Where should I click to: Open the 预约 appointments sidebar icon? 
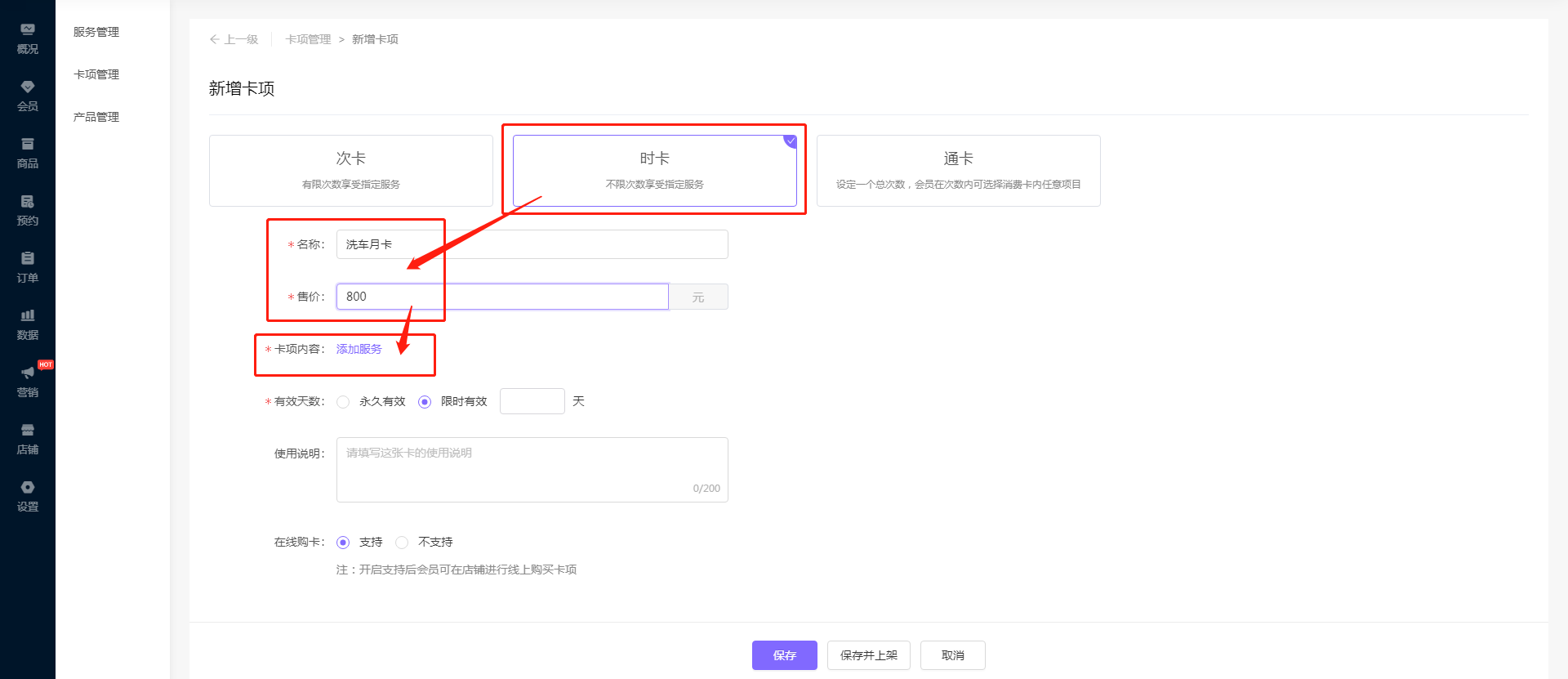click(28, 210)
